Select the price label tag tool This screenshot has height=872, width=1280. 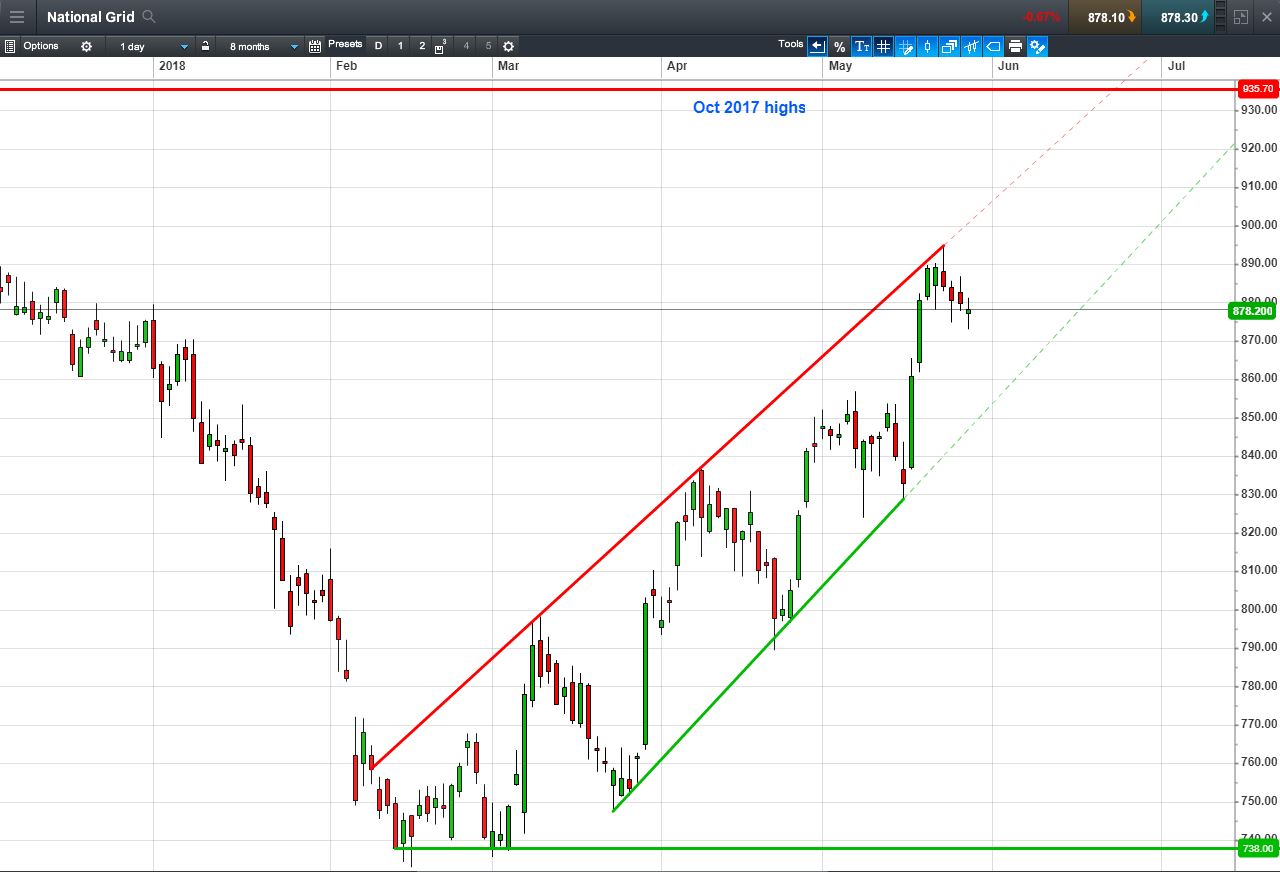tap(993, 46)
